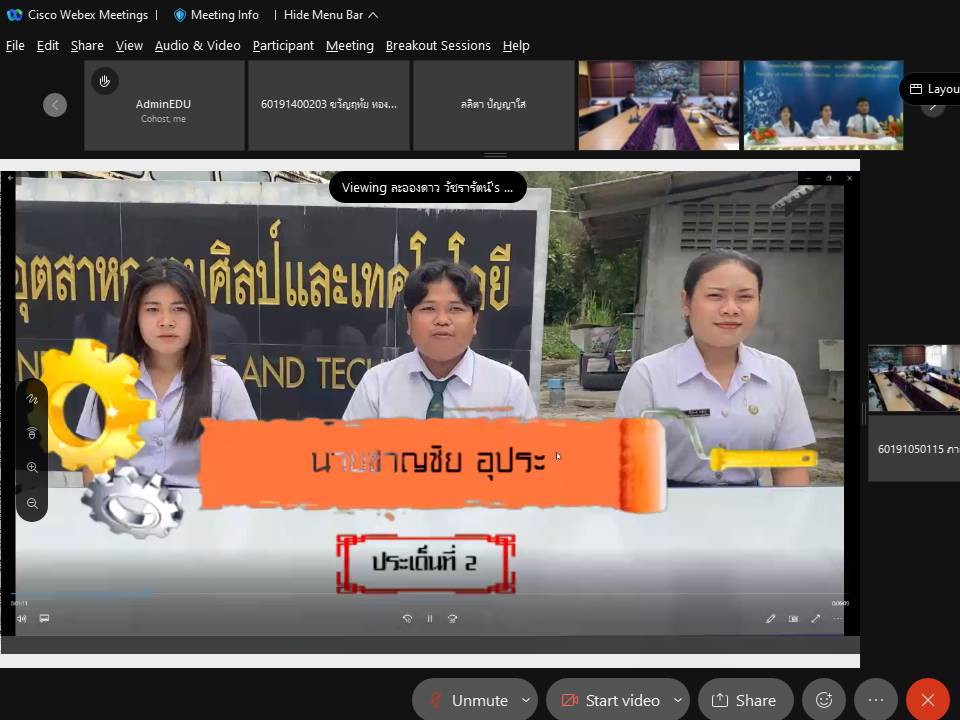Open the Audio & Video menu
Screen dimensions: 960x720
click(197, 46)
